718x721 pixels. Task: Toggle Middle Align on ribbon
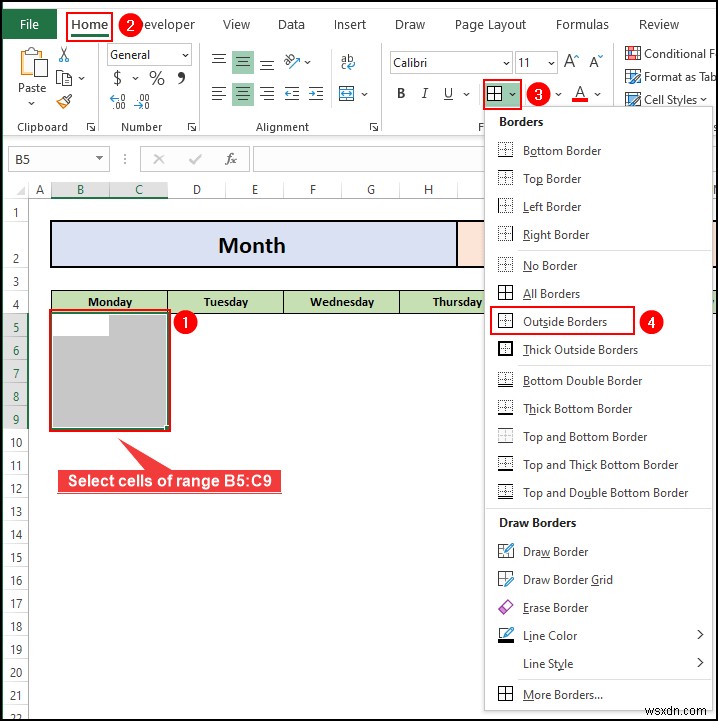click(243, 62)
